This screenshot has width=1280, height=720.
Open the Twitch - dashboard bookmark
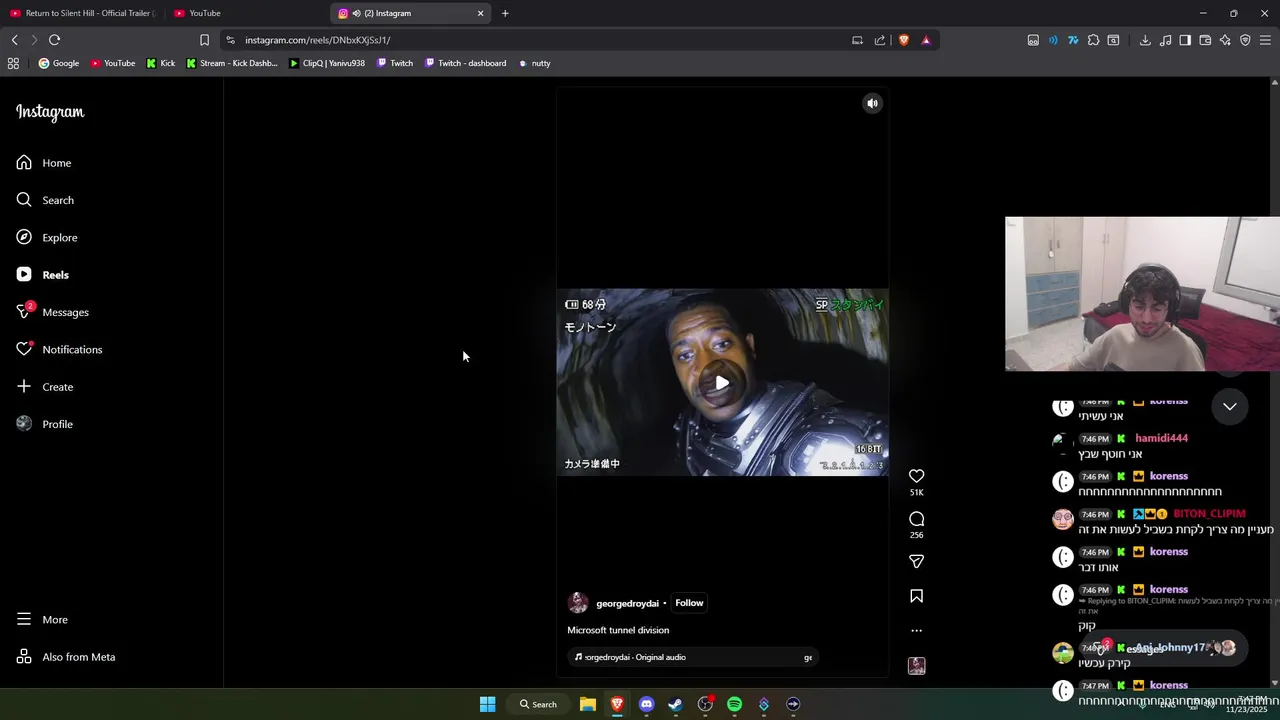[465, 63]
